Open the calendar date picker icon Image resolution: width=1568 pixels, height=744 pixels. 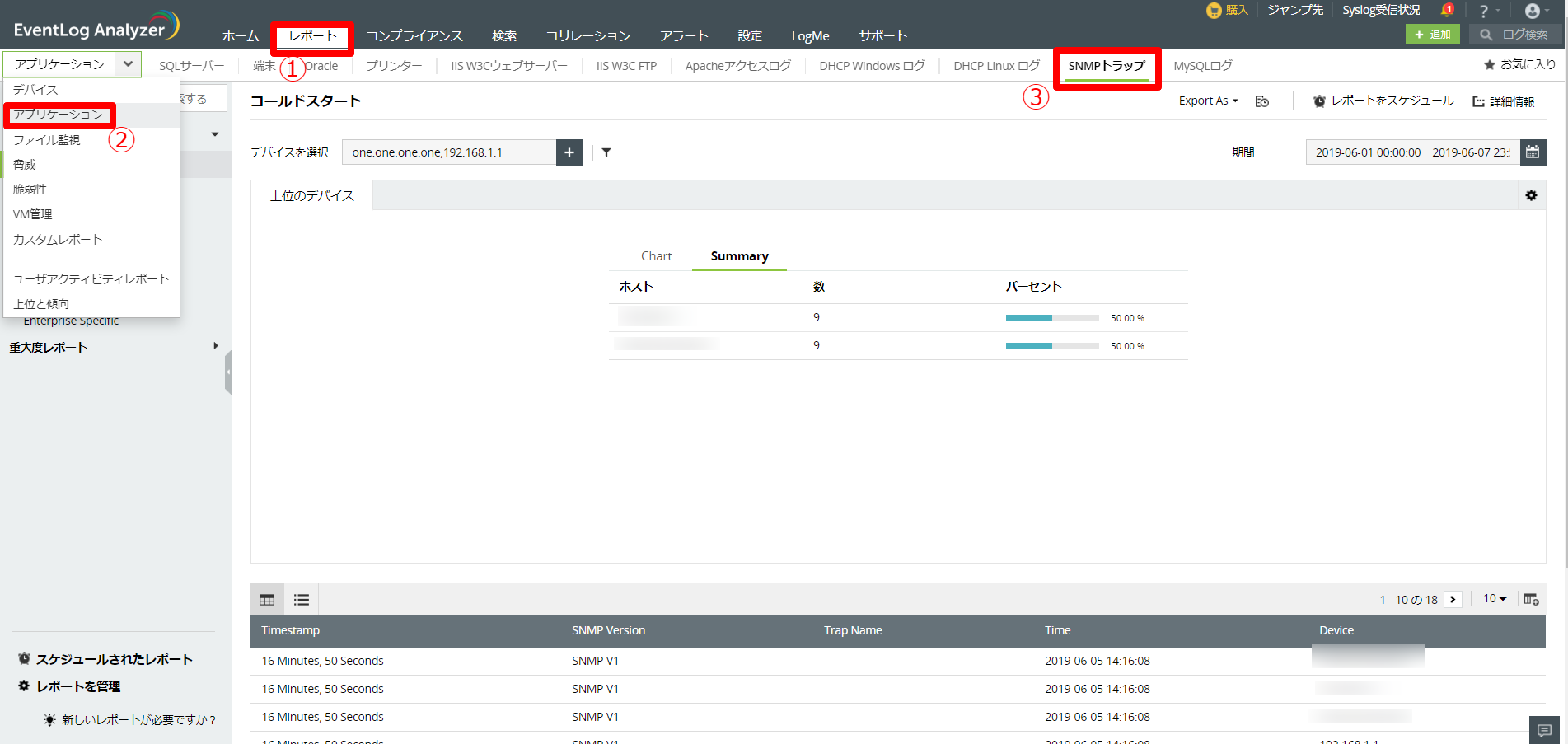point(1533,152)
